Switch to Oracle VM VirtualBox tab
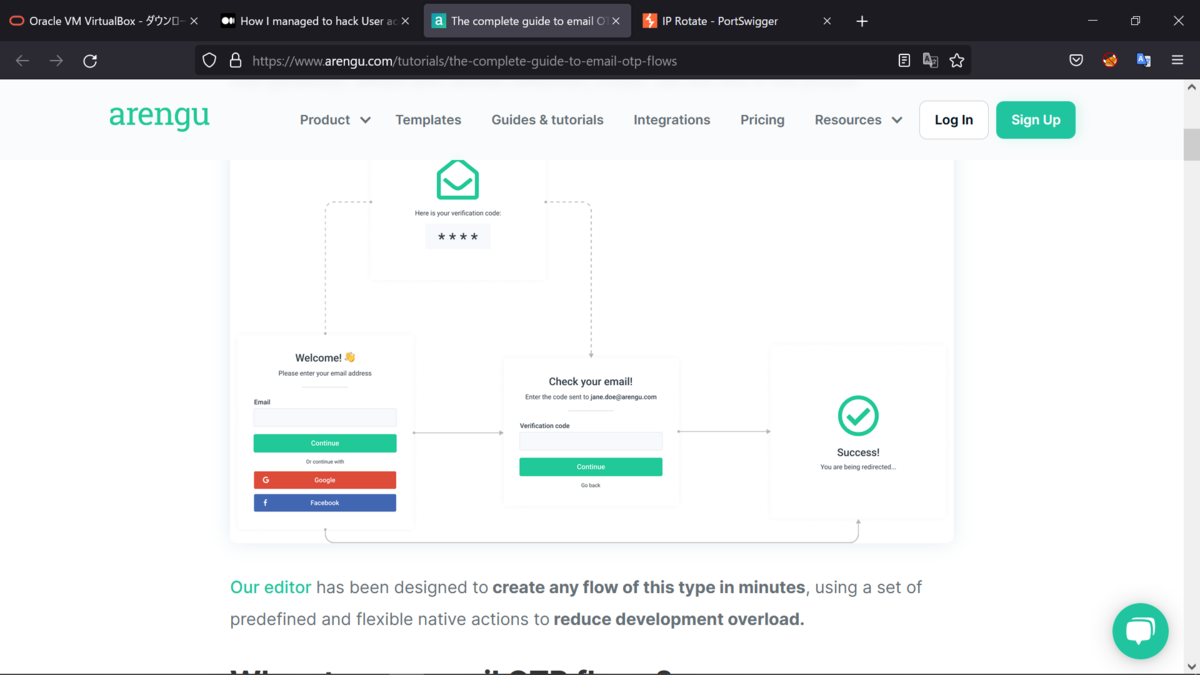Viewport: 1200px width, 675px height. (x=103, y=21)
